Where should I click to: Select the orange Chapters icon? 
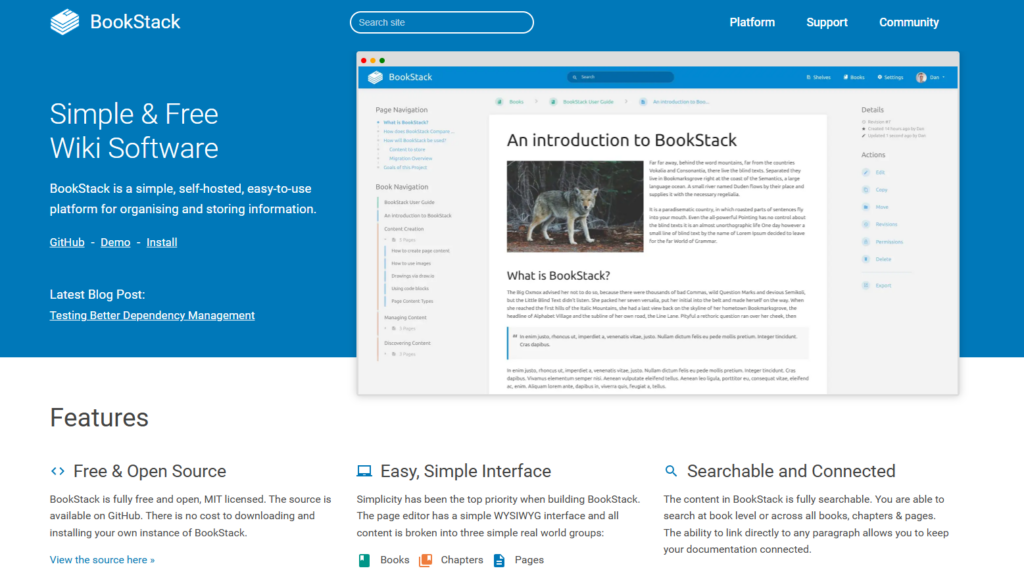(x=425, y=560)
